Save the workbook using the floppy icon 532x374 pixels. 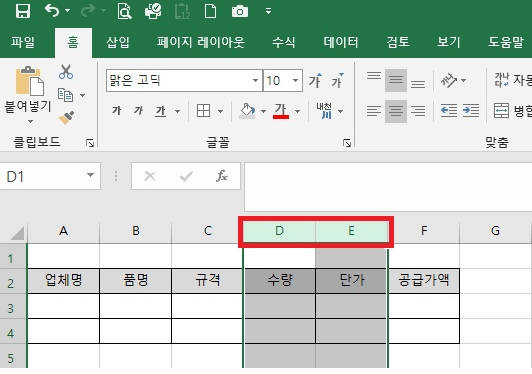[x=23, y=11]
